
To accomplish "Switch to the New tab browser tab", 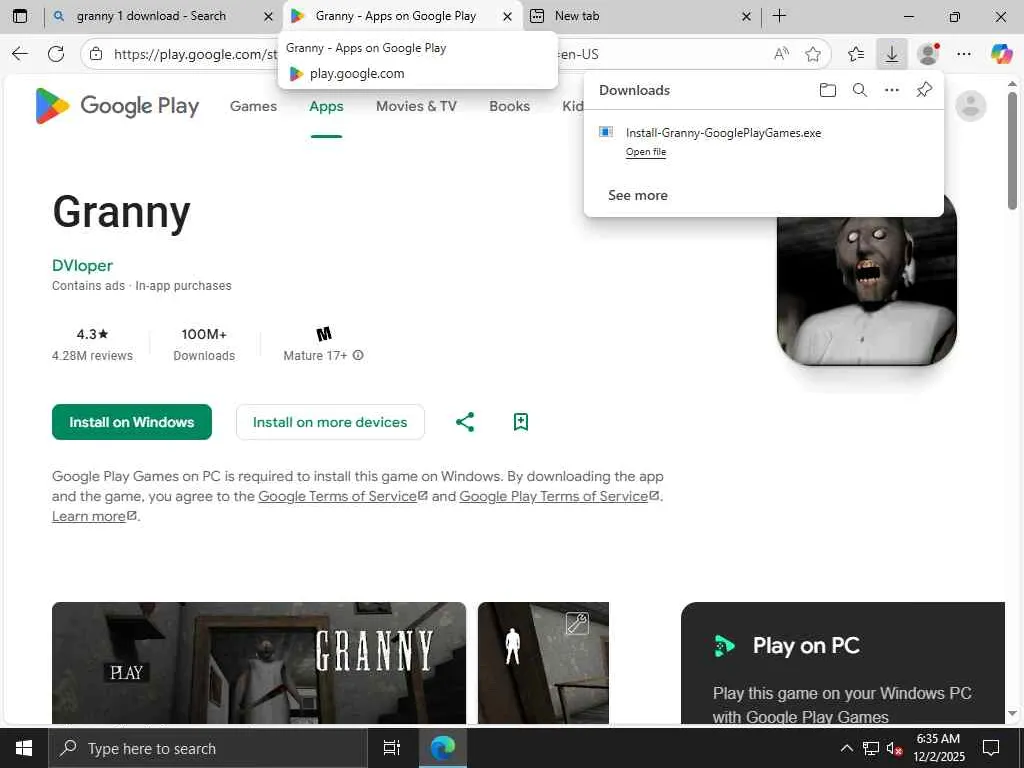I will (577, 16).
